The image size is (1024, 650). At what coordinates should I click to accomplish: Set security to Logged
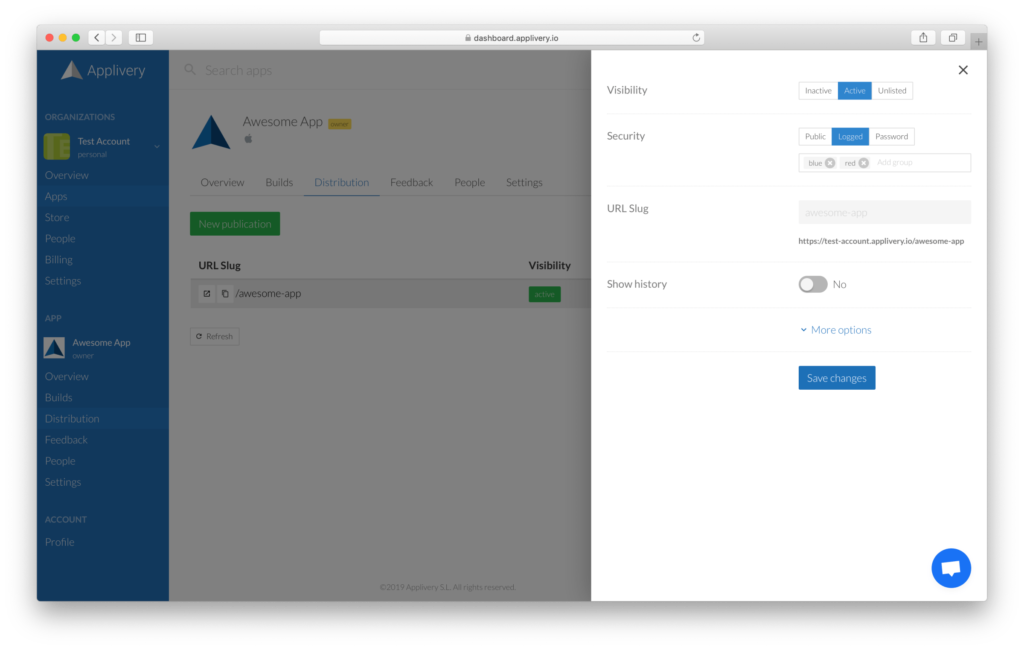coord(850,137)
